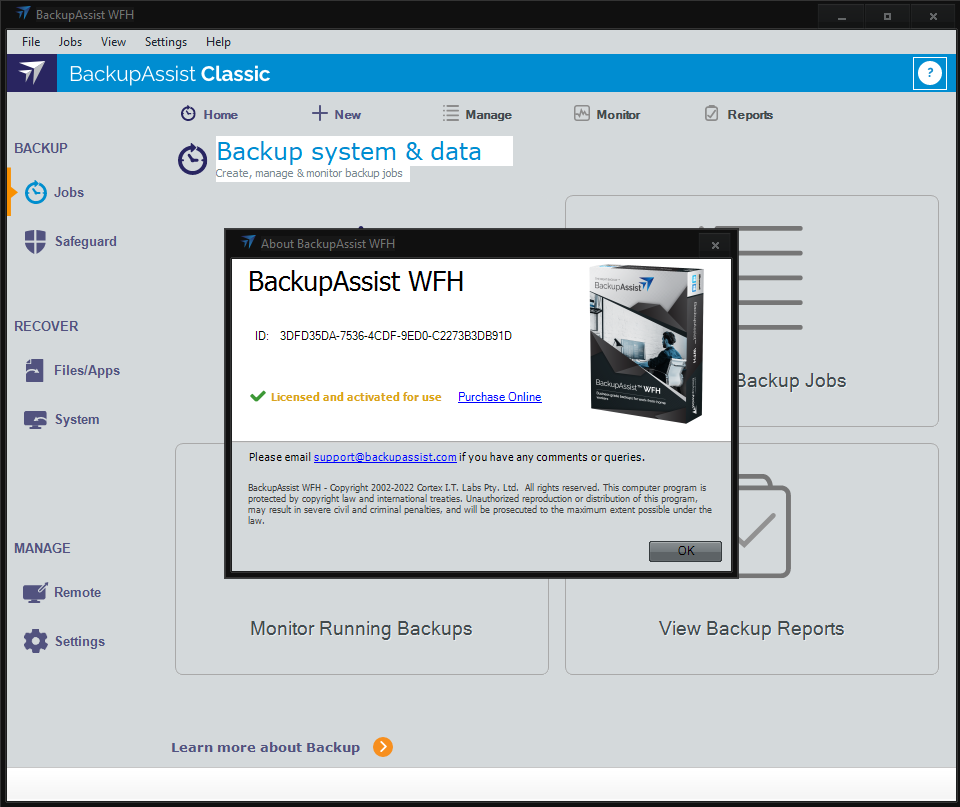960x807 pixels.
Task: Click the BackupAssist WFH title bar app icon
Action: point(23,13)
